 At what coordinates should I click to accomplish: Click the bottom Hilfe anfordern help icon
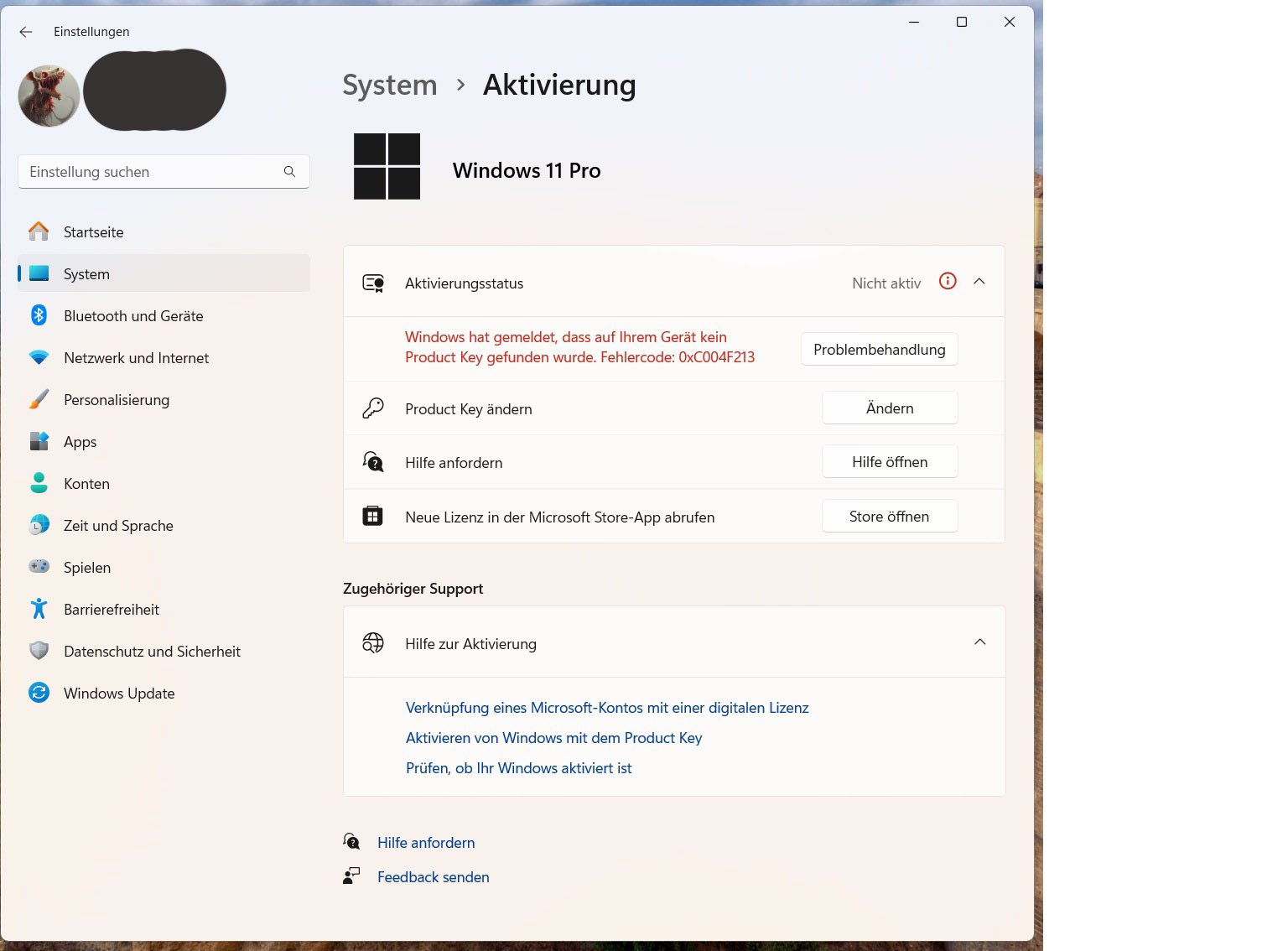(x=351, y=841)
